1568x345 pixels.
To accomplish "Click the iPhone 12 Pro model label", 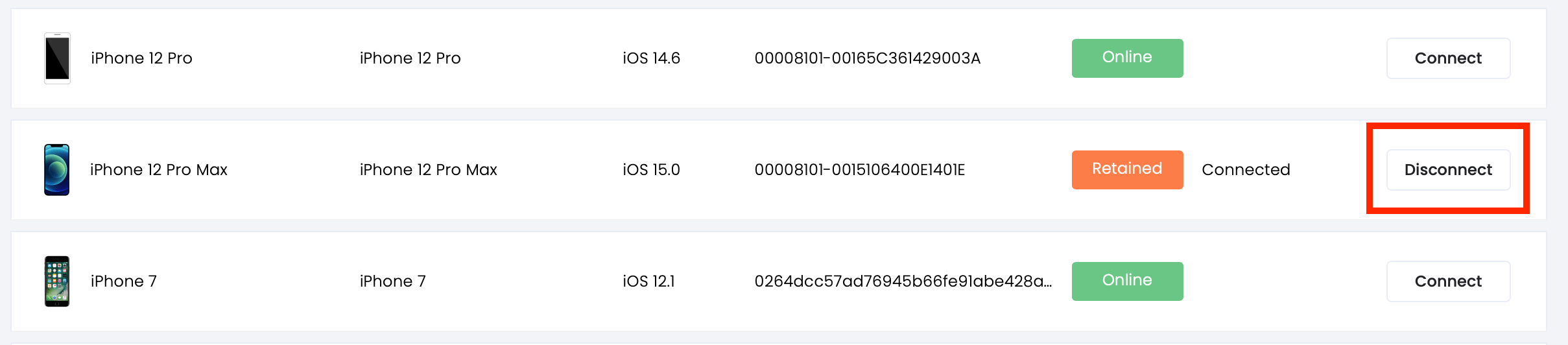I will [410, 58].
